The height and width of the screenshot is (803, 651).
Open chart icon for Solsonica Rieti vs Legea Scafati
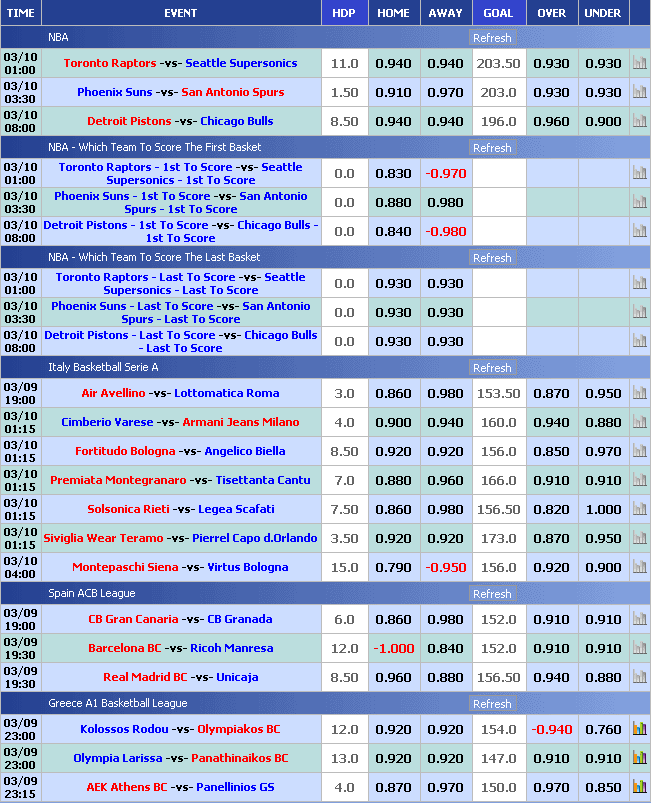coord(639,509)
